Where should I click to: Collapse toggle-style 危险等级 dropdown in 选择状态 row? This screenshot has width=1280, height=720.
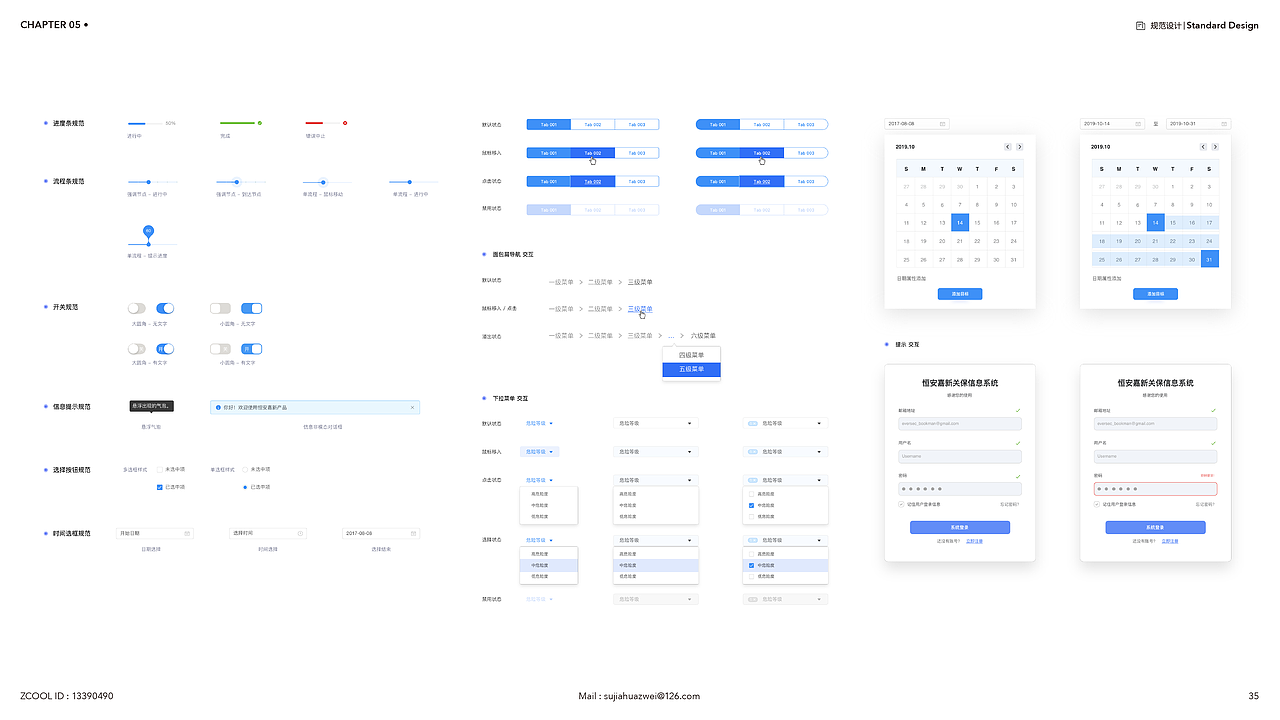tap(785, 540)
